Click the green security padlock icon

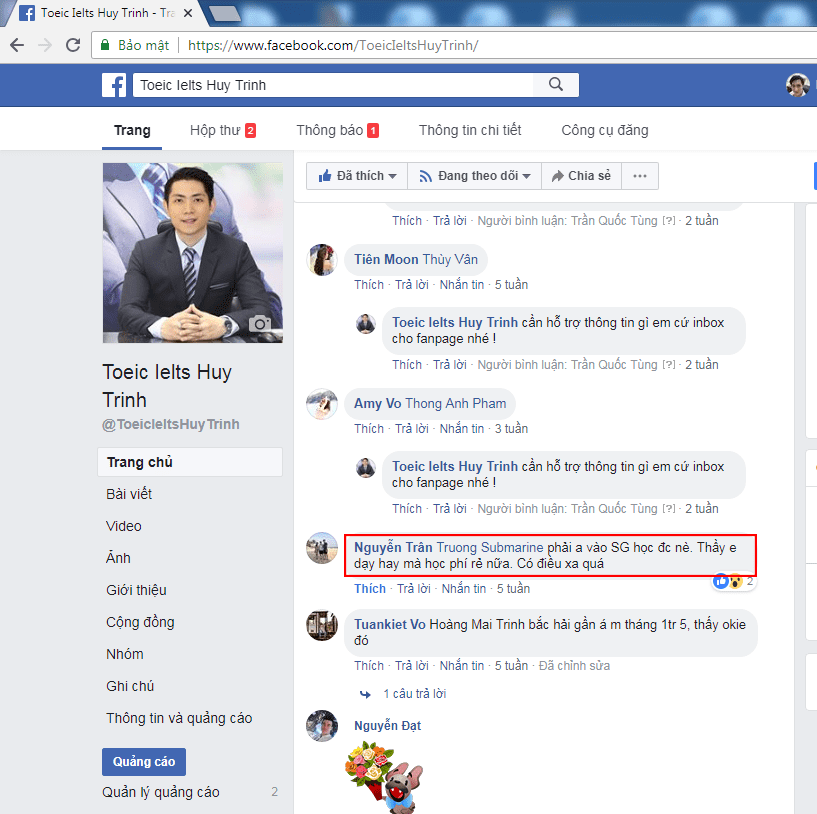pos(105,45)
